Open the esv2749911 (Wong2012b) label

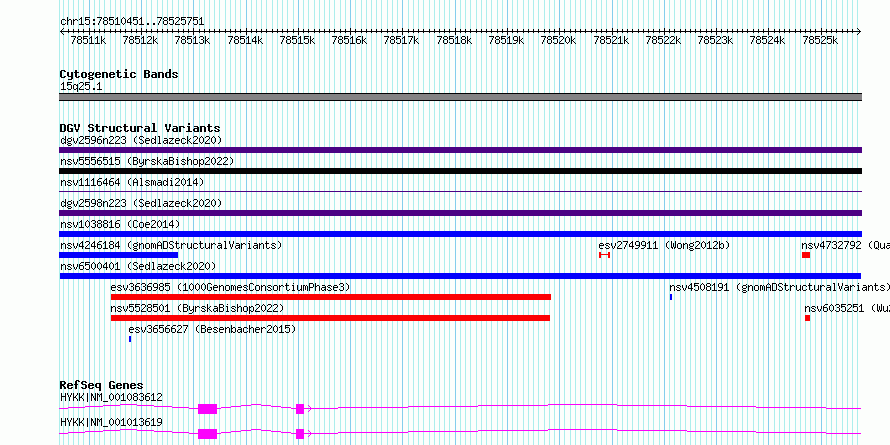pyautogui.click(x=664, y=245)
